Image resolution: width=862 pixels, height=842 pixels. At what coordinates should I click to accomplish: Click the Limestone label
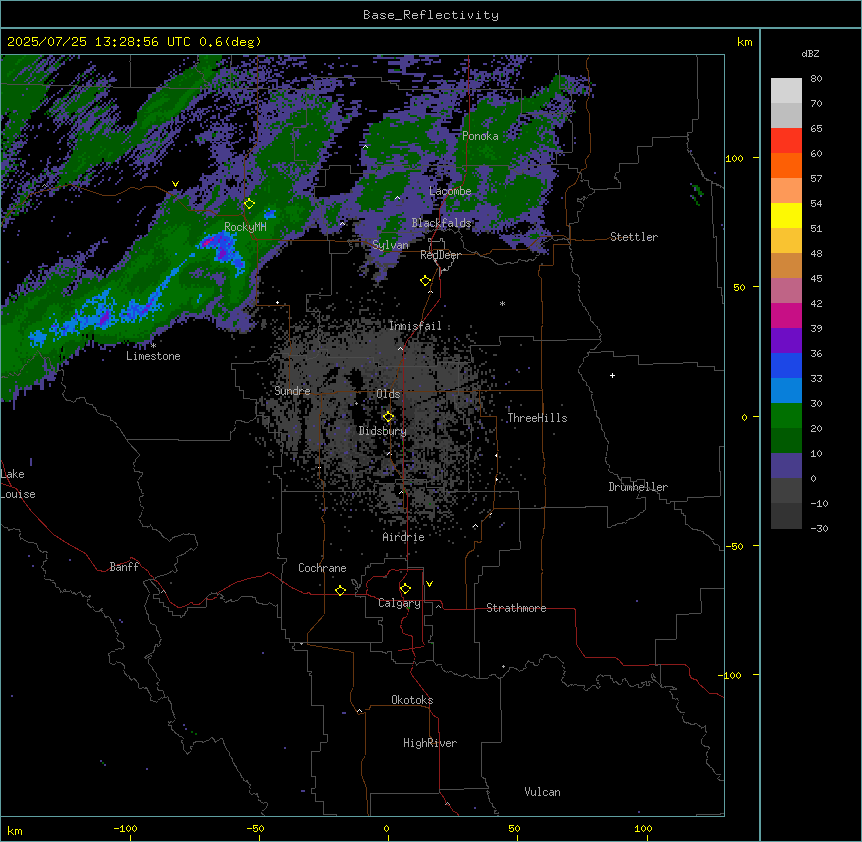pos(153,356)
